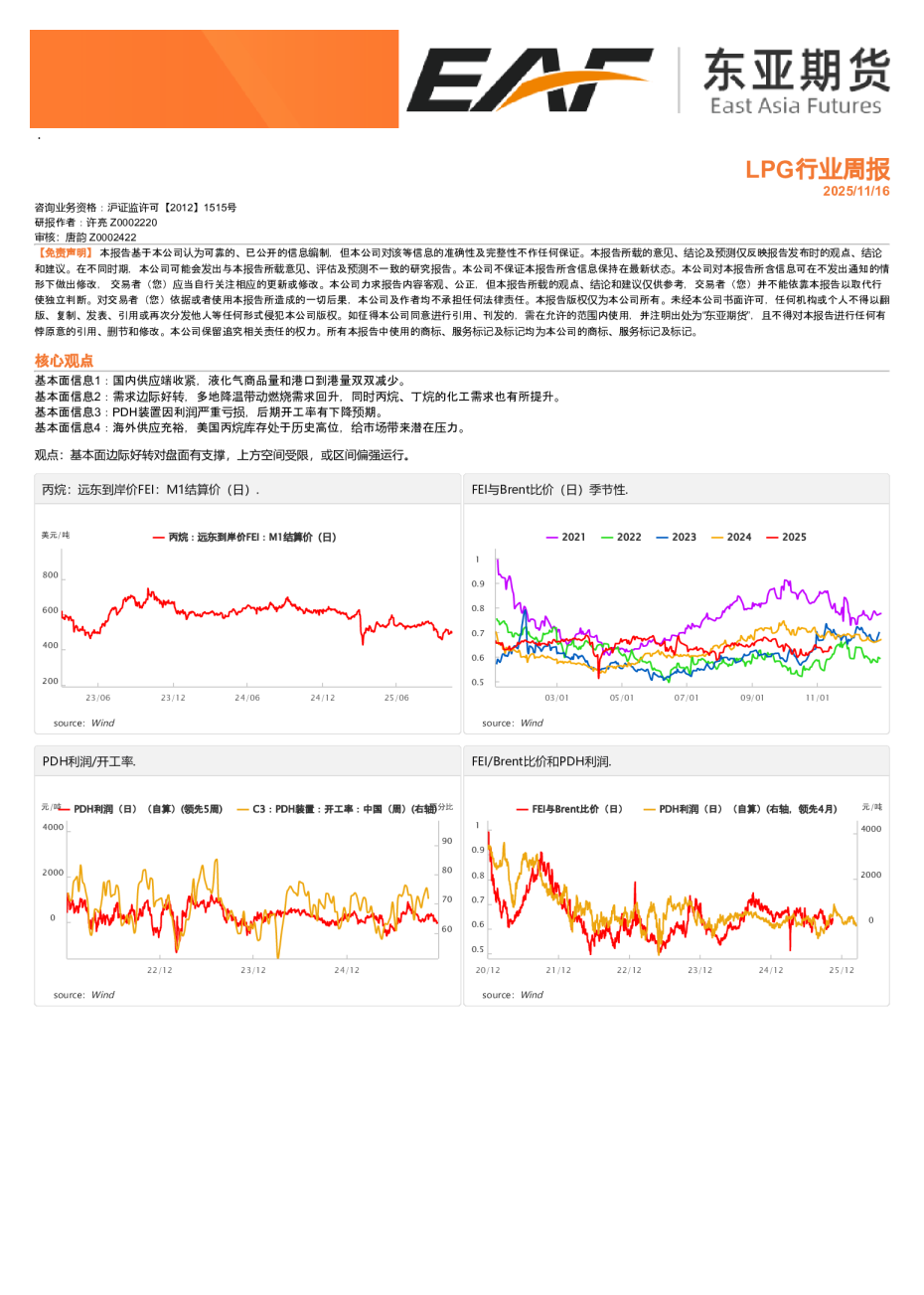The width and height of the screenshot is (924, 1295).
Task: Toggle the 2022 green legend series
Action: pos(621,537)
